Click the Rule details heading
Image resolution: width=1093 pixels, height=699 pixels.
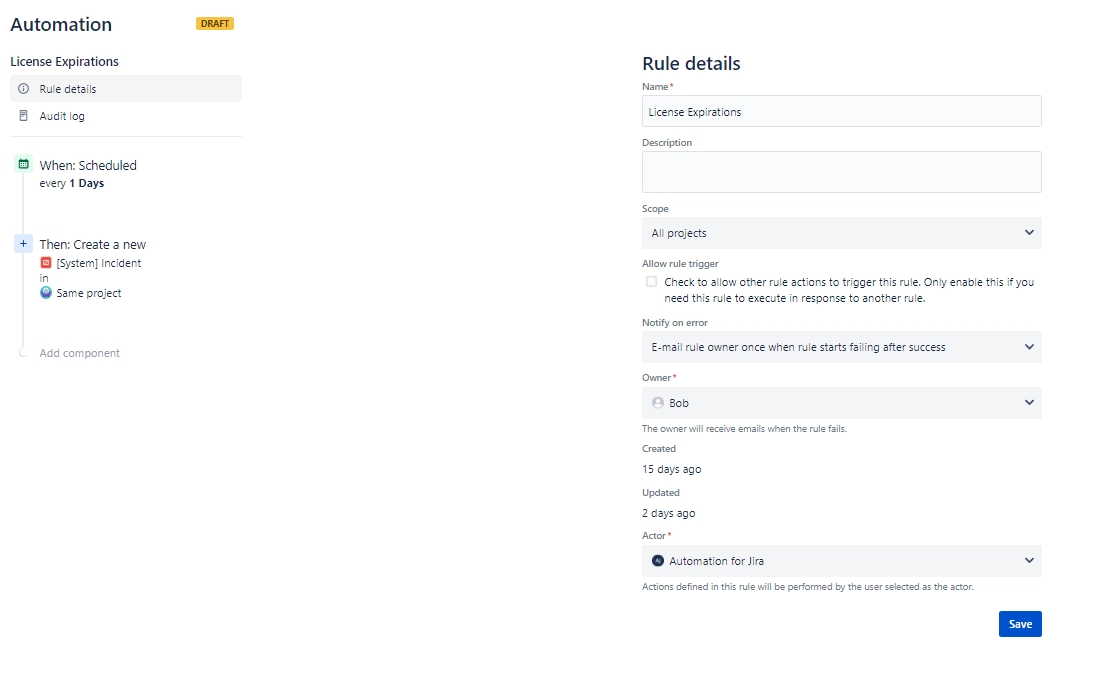click(x=691, y=63)
